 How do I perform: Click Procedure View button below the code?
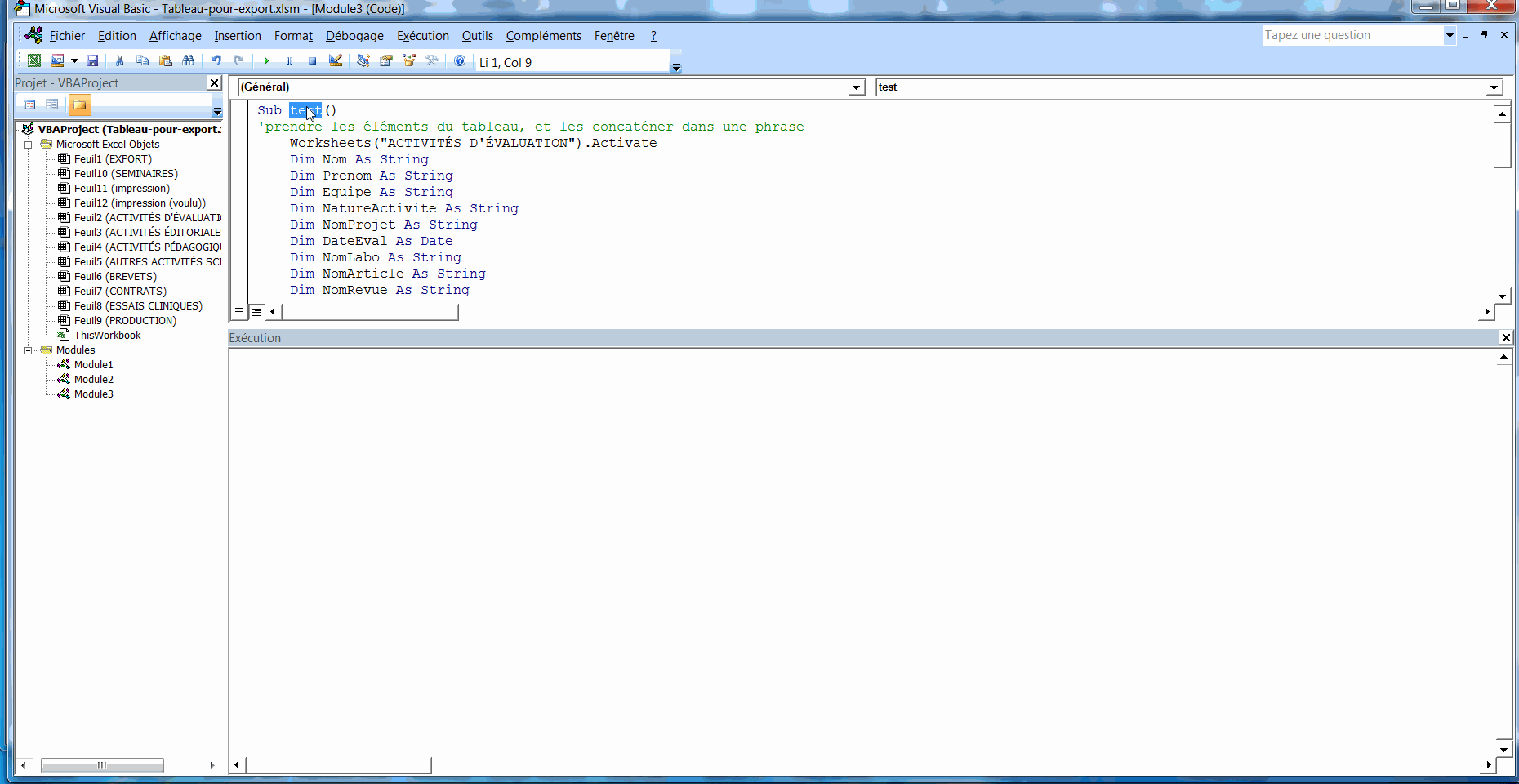(x=239, y=311)
